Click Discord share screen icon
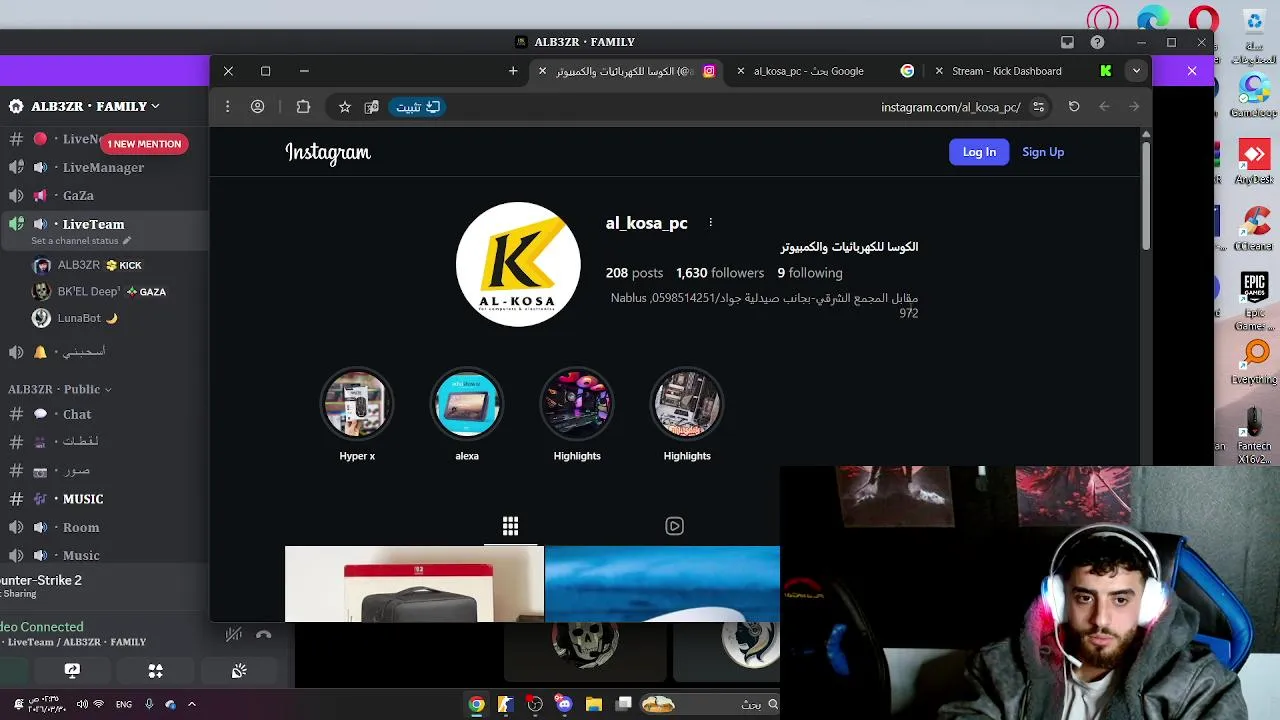The width and height of the screenshot is (1280, 720). pos(72,671)
